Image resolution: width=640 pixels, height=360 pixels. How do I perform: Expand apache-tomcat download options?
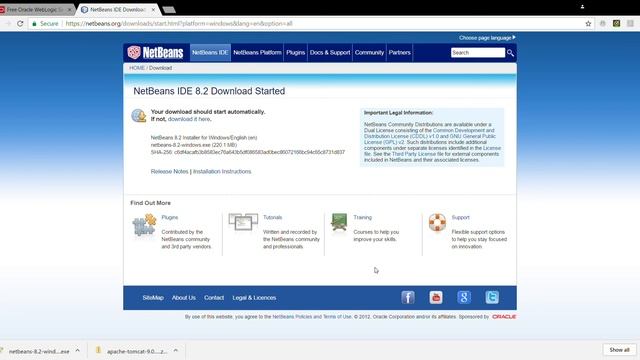coord(176,351)
